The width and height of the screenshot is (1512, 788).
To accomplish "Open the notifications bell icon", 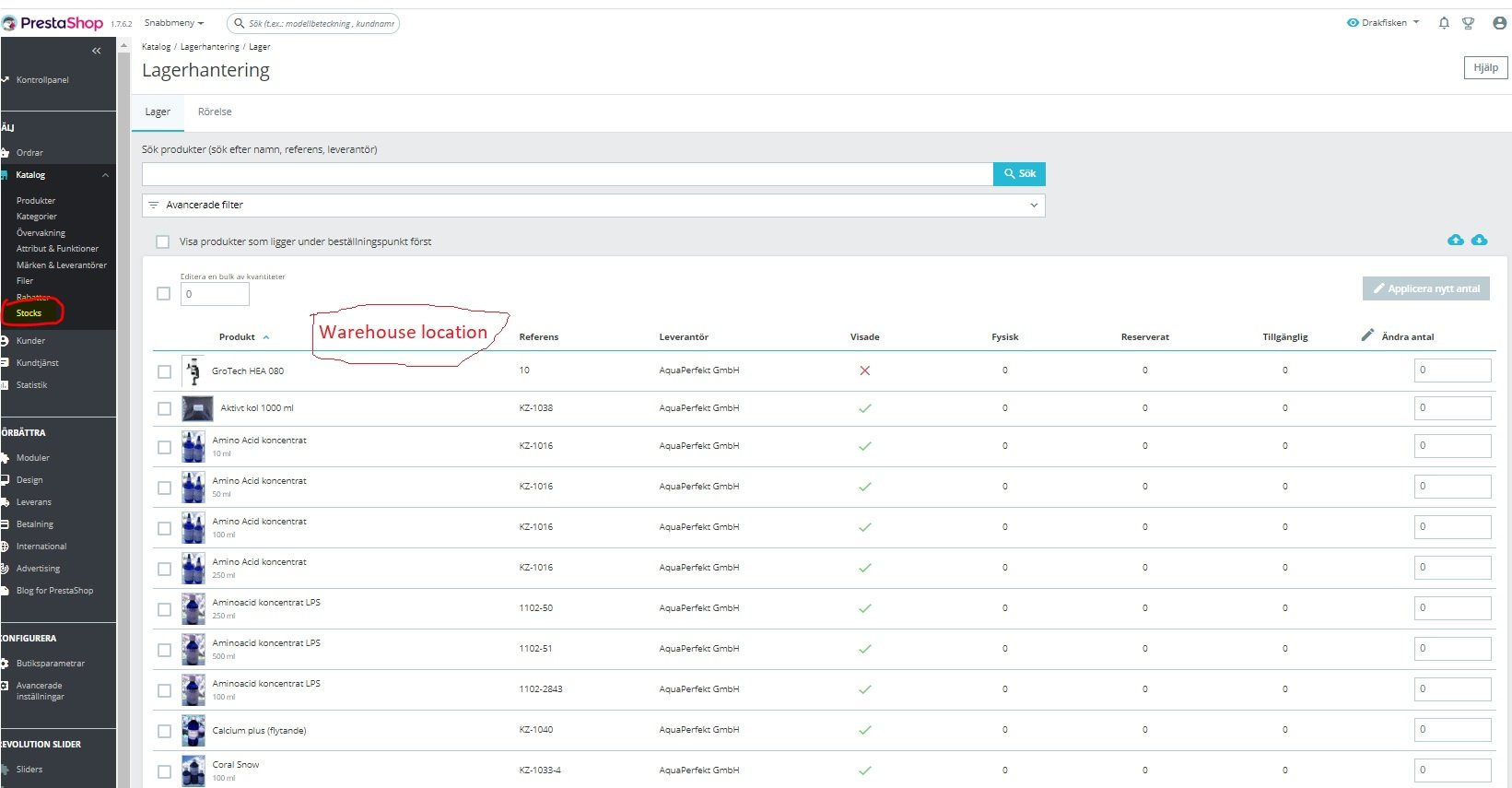I will [1444, 23].
